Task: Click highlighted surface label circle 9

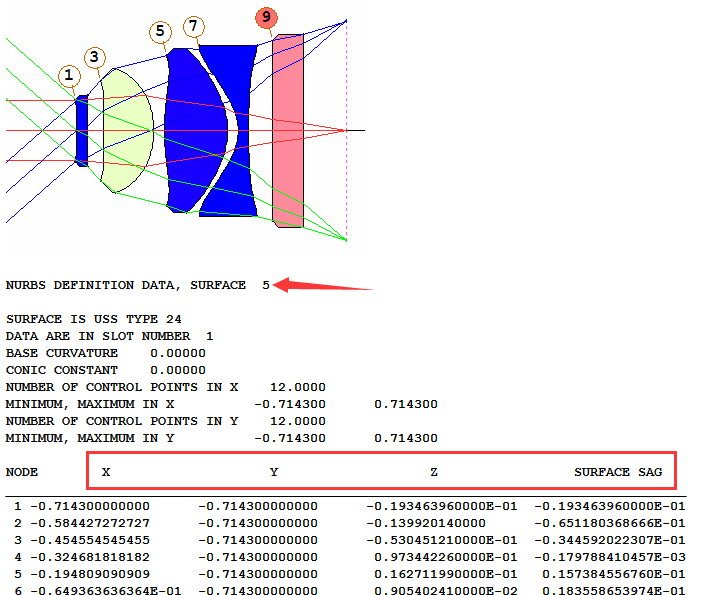Action: coord(266,17)
